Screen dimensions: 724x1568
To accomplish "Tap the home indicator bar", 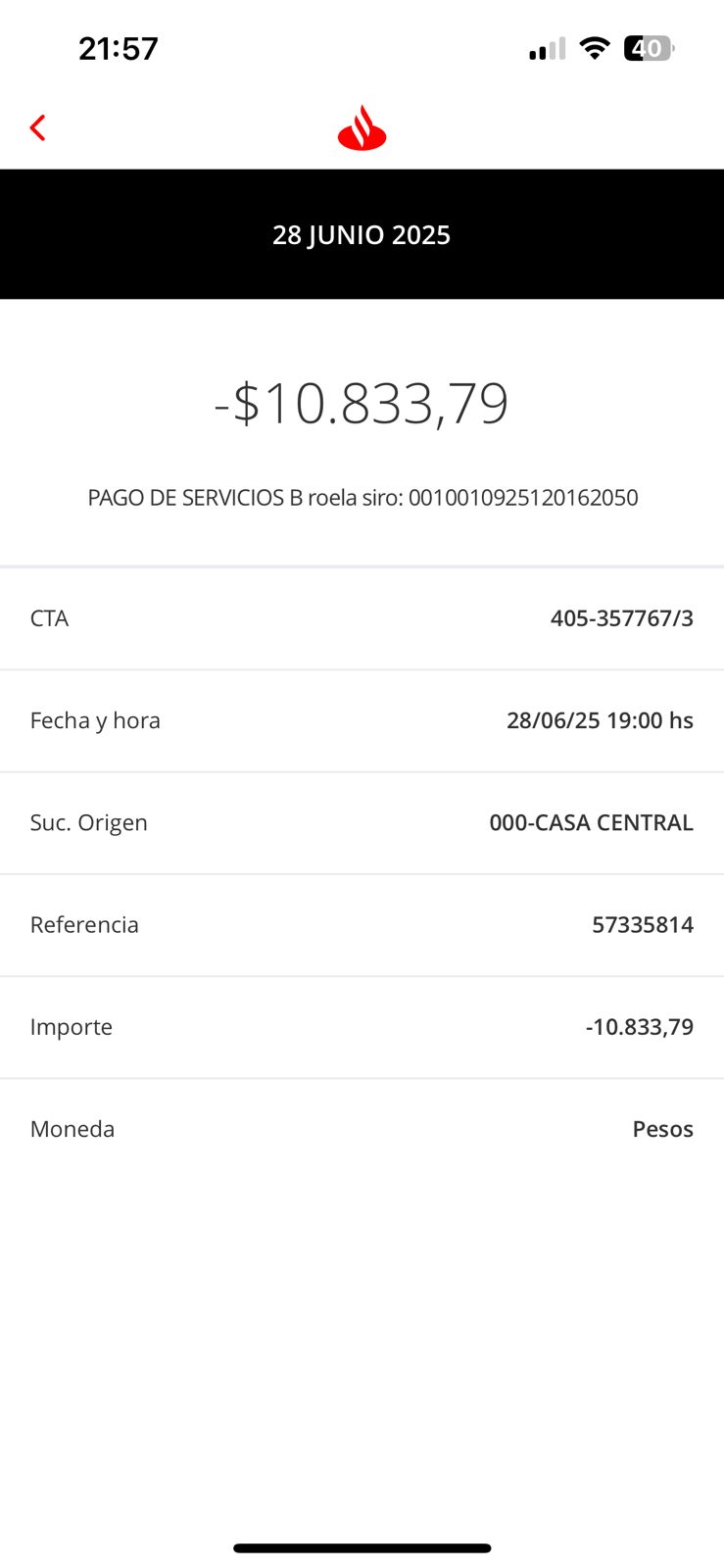I will pos(362,1548).
